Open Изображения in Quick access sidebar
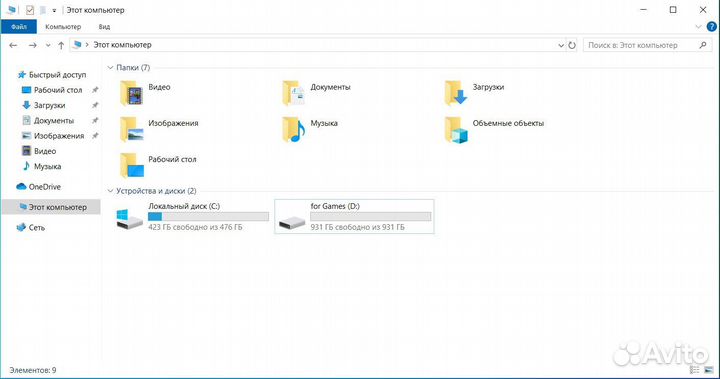Image resolution: width=720 pixels, height=379 pixels. (53, 136)
